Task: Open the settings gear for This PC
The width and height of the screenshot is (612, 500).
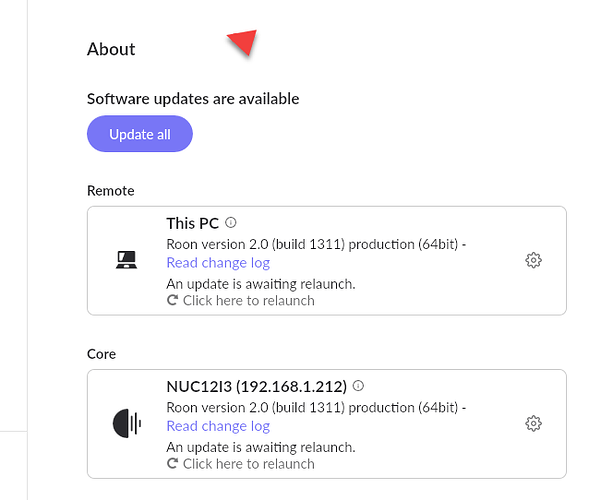Action: [x=533, y=260]
